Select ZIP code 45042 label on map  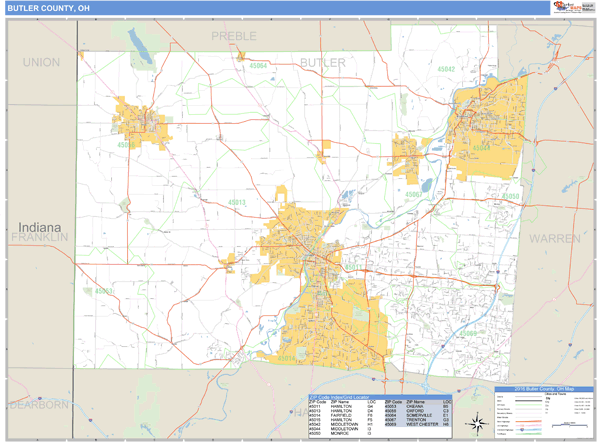click(x=445, y=69)
